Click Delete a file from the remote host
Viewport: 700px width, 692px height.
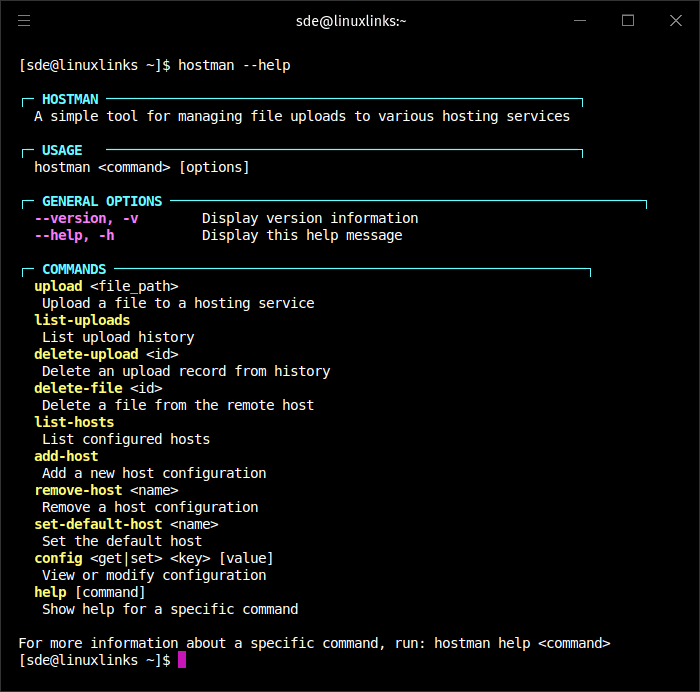[178, 405]
